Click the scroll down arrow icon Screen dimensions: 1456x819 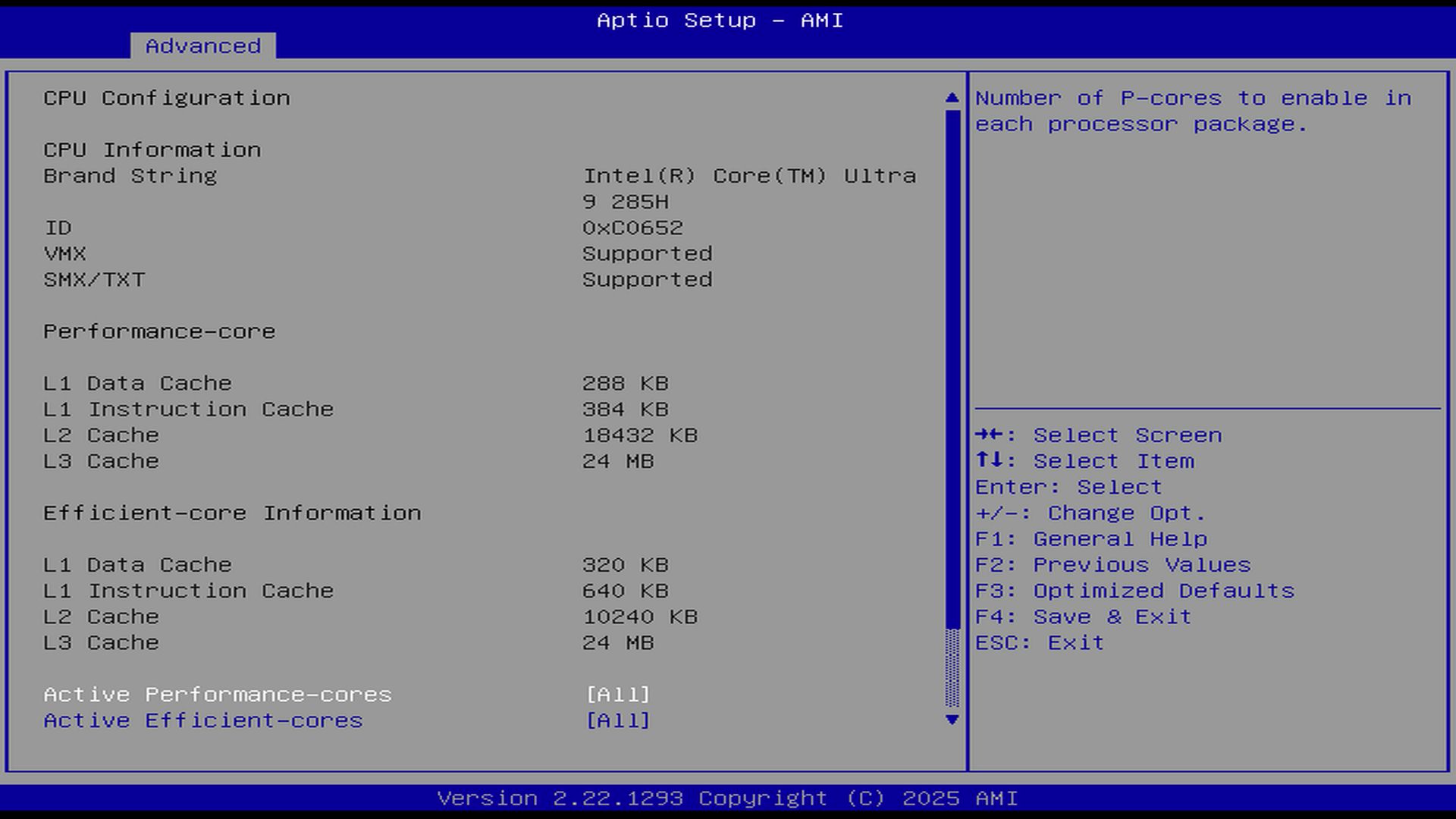pos(952,720)
